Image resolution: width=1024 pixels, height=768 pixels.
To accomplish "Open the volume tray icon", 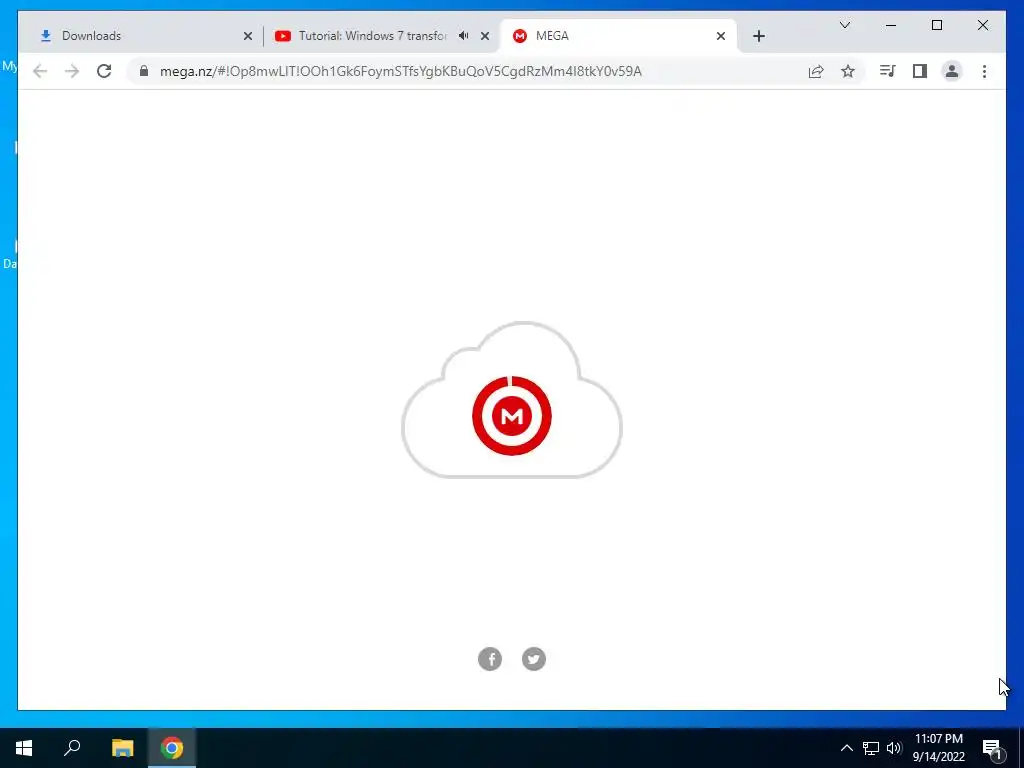I will (894, 748).
